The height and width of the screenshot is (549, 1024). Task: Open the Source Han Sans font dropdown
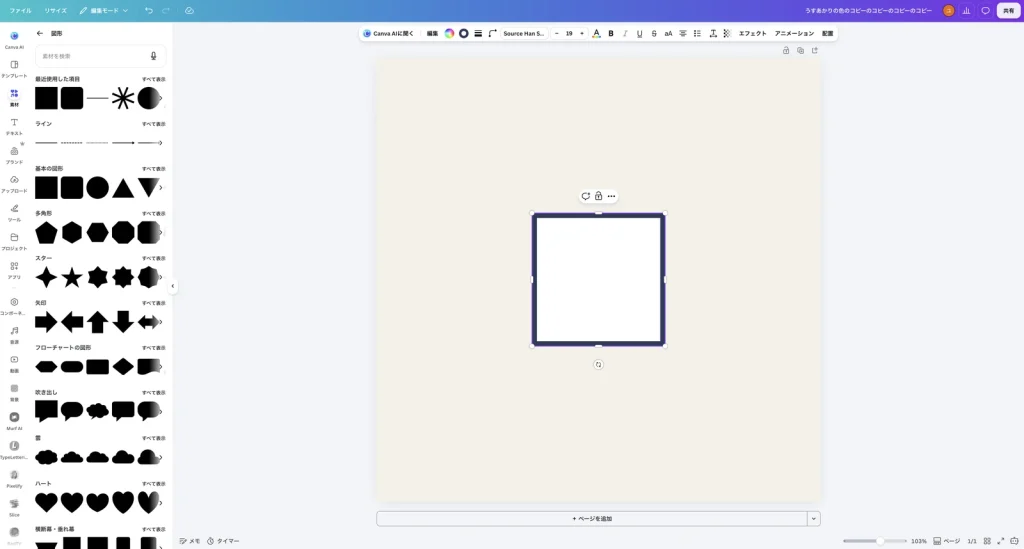click(524, 33)
